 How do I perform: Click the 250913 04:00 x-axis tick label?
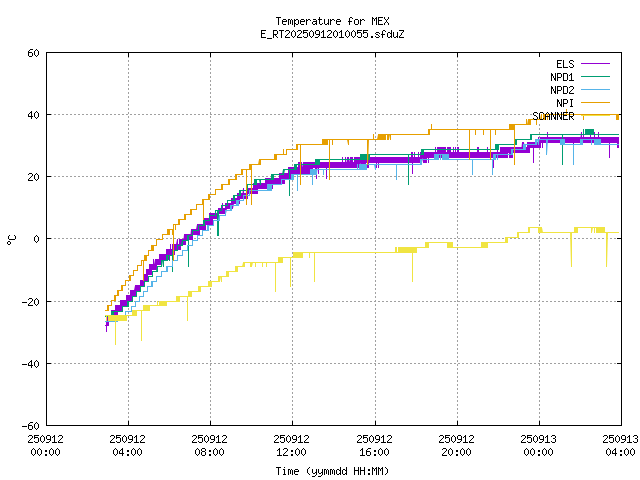[620, 444]
